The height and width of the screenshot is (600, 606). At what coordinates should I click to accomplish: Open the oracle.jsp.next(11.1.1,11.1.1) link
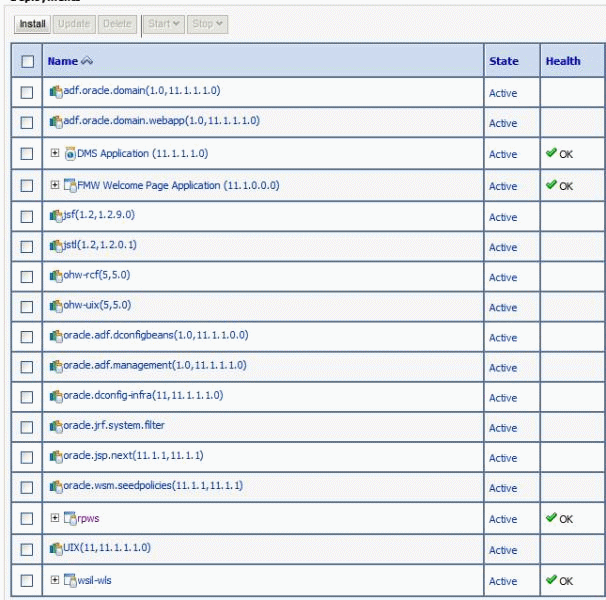pyautogui.click(x=133, y=455)
